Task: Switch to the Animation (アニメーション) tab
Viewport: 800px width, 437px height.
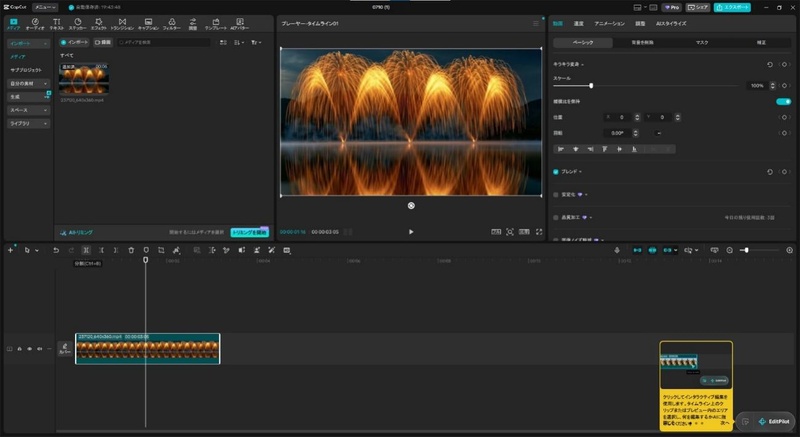Action: pos(609,23)
